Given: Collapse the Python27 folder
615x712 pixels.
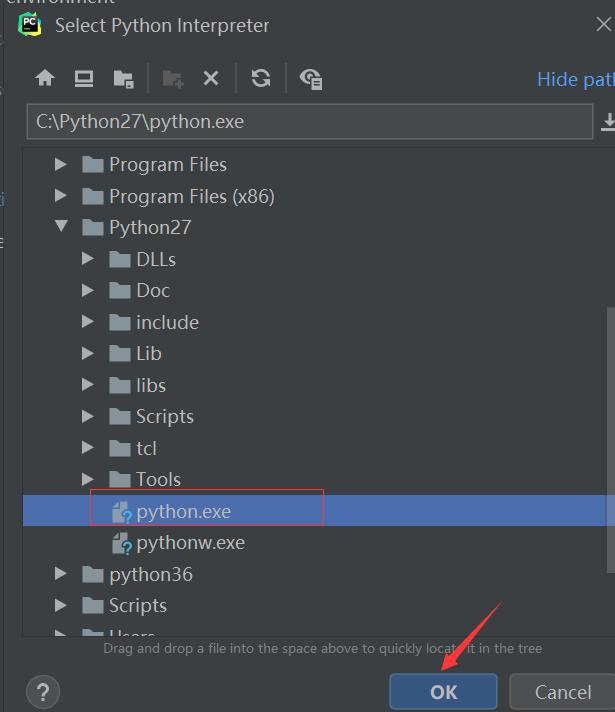Looking at the screenshot, I should pyautogui.click(x=61, y=226).
